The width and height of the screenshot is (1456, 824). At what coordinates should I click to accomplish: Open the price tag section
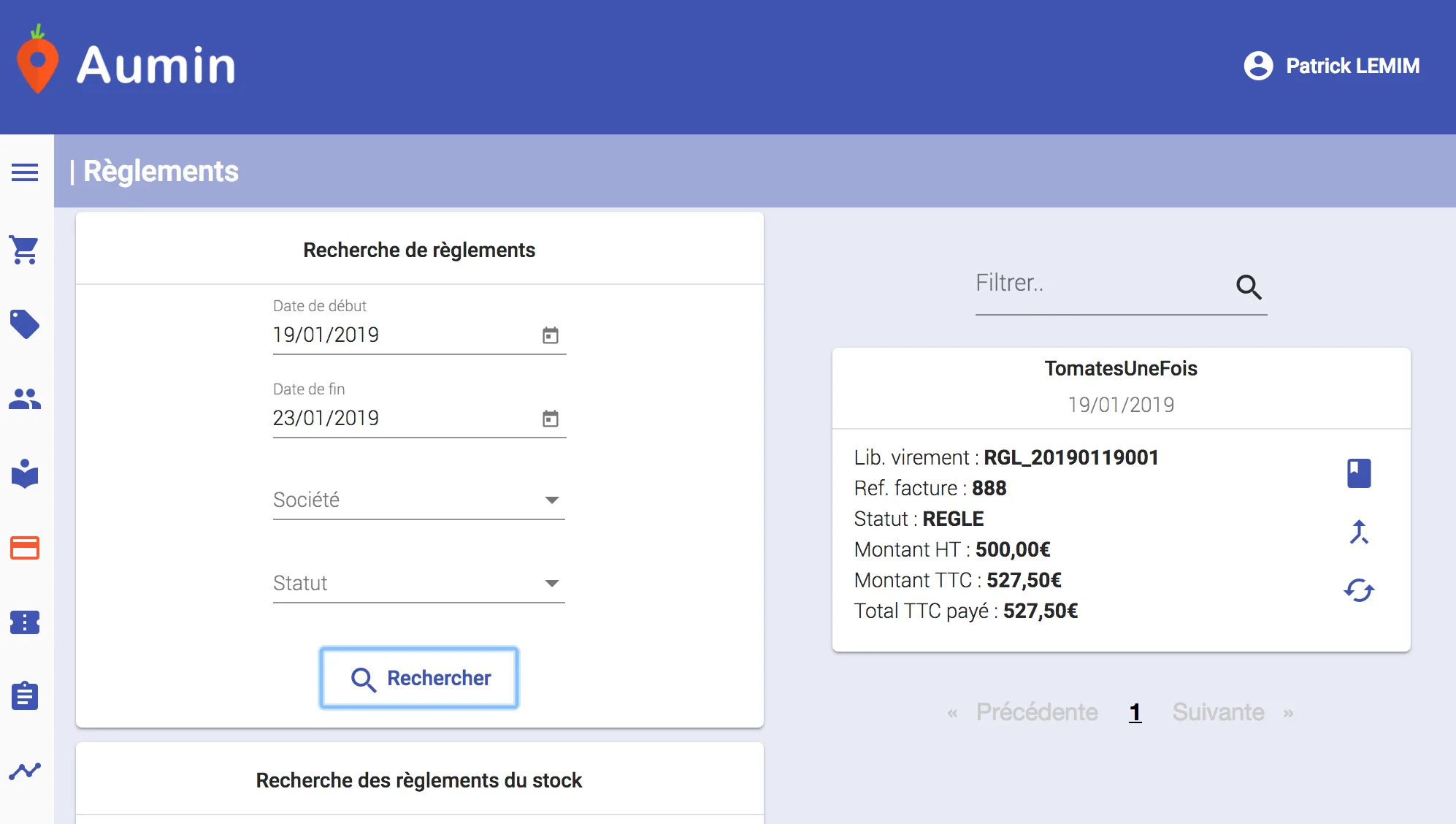[25, 324]
